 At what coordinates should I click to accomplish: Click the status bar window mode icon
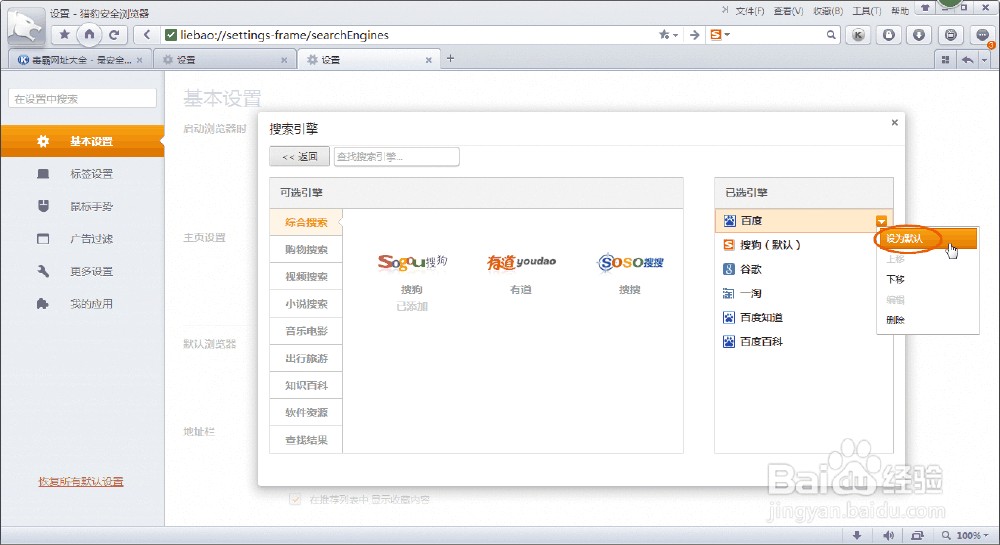click(x=917, y=535)
